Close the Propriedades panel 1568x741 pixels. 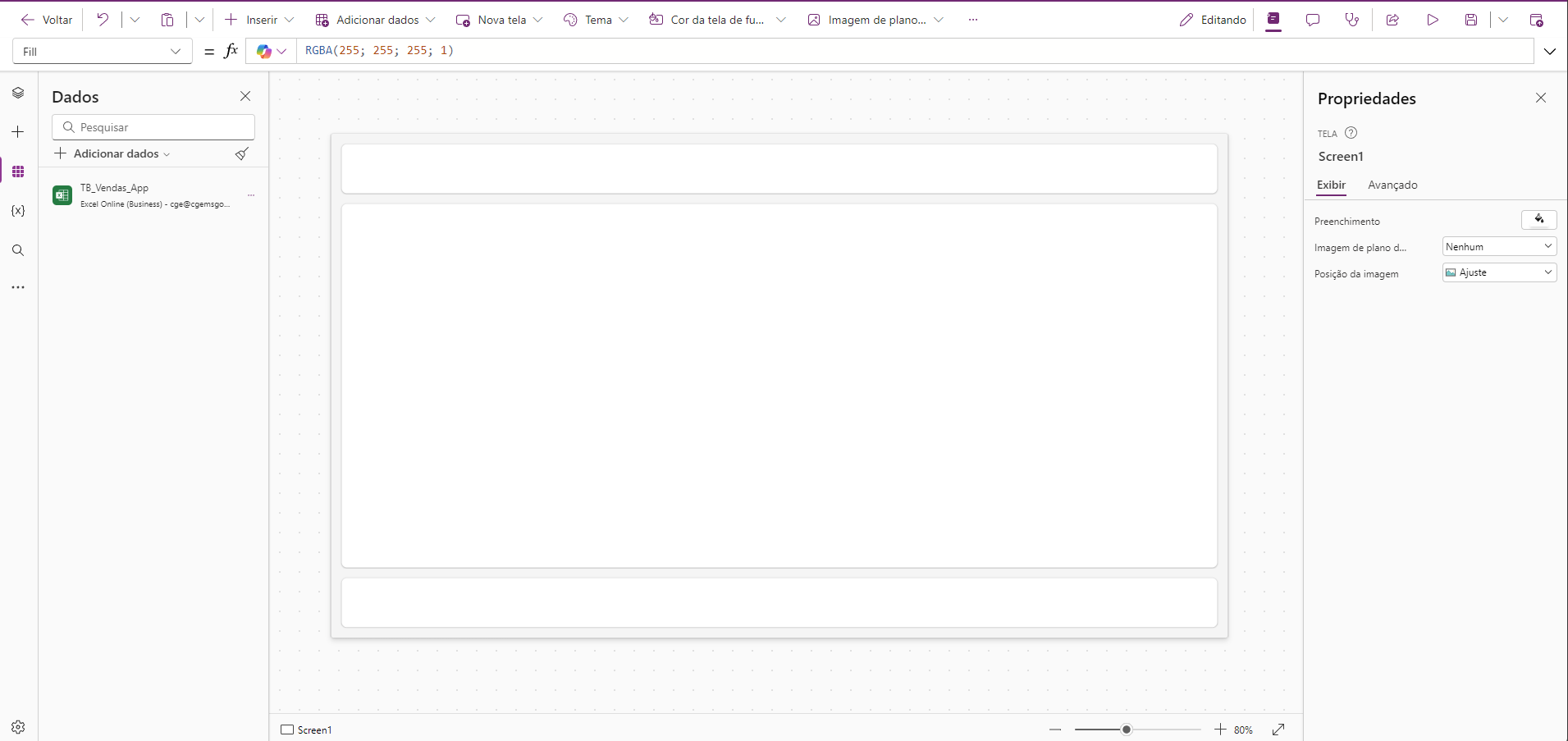pyautogui.click(x=1541, y=98)
